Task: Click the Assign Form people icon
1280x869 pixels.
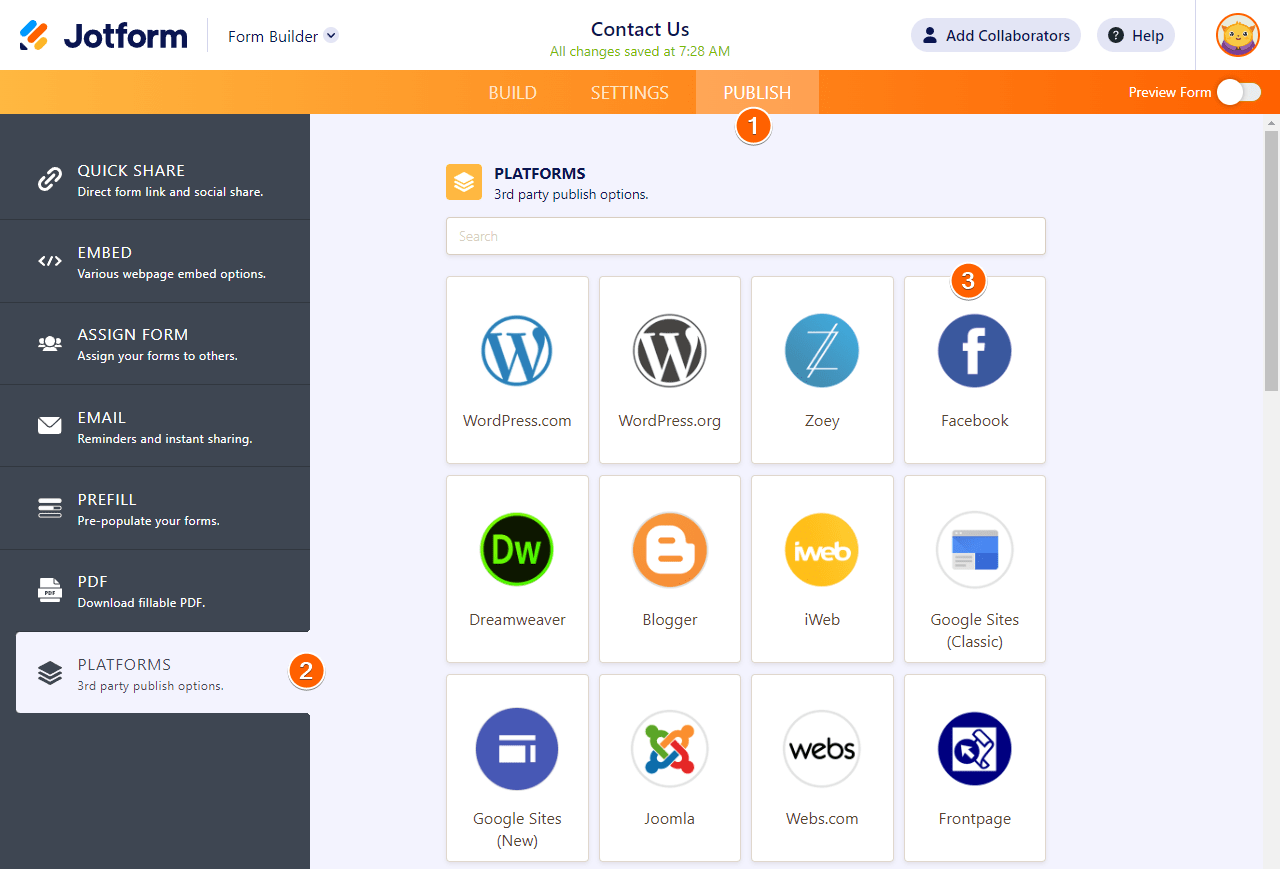Action: pyautogui.click(x=50, y=344)
